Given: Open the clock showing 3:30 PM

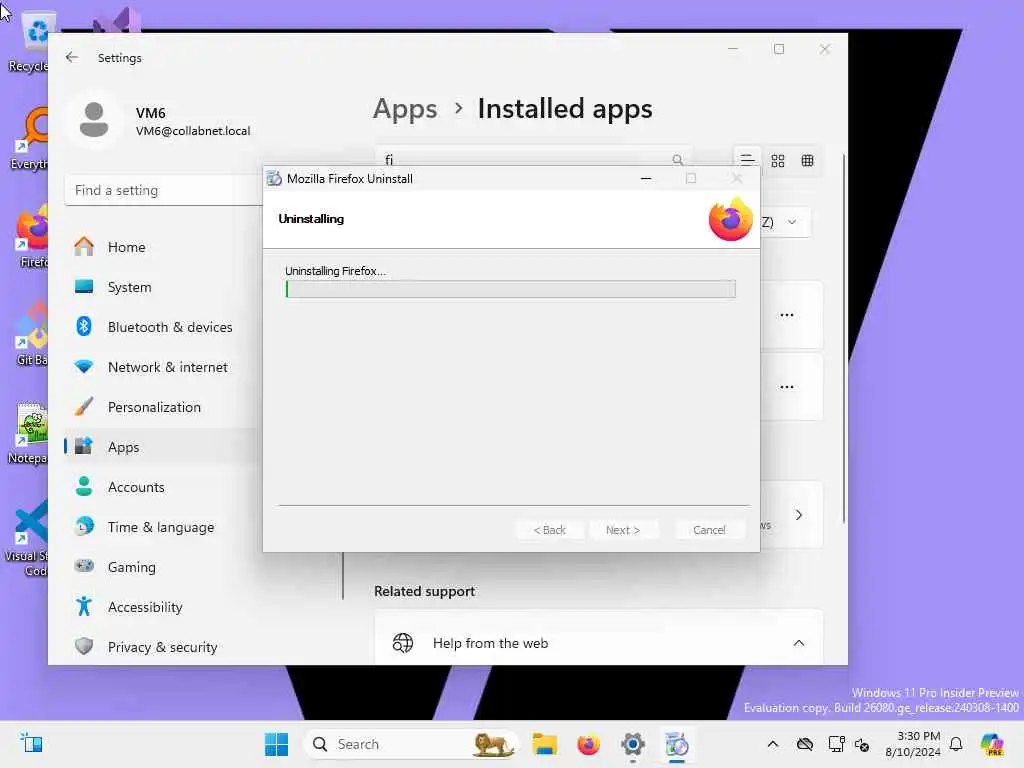Looking at the screenshot, I should pos(913,744).
